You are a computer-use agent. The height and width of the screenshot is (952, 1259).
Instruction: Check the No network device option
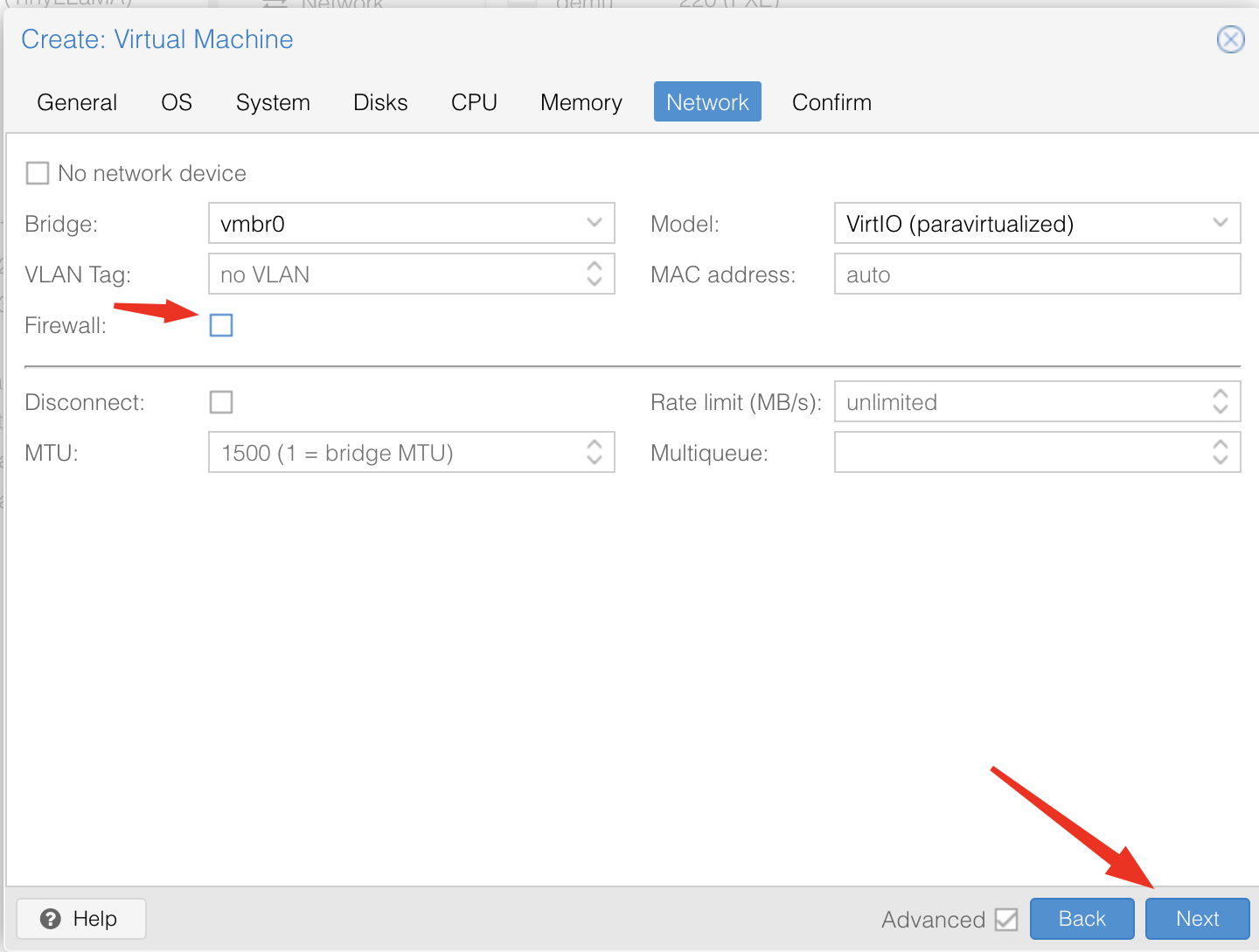(x=38, y=173)
